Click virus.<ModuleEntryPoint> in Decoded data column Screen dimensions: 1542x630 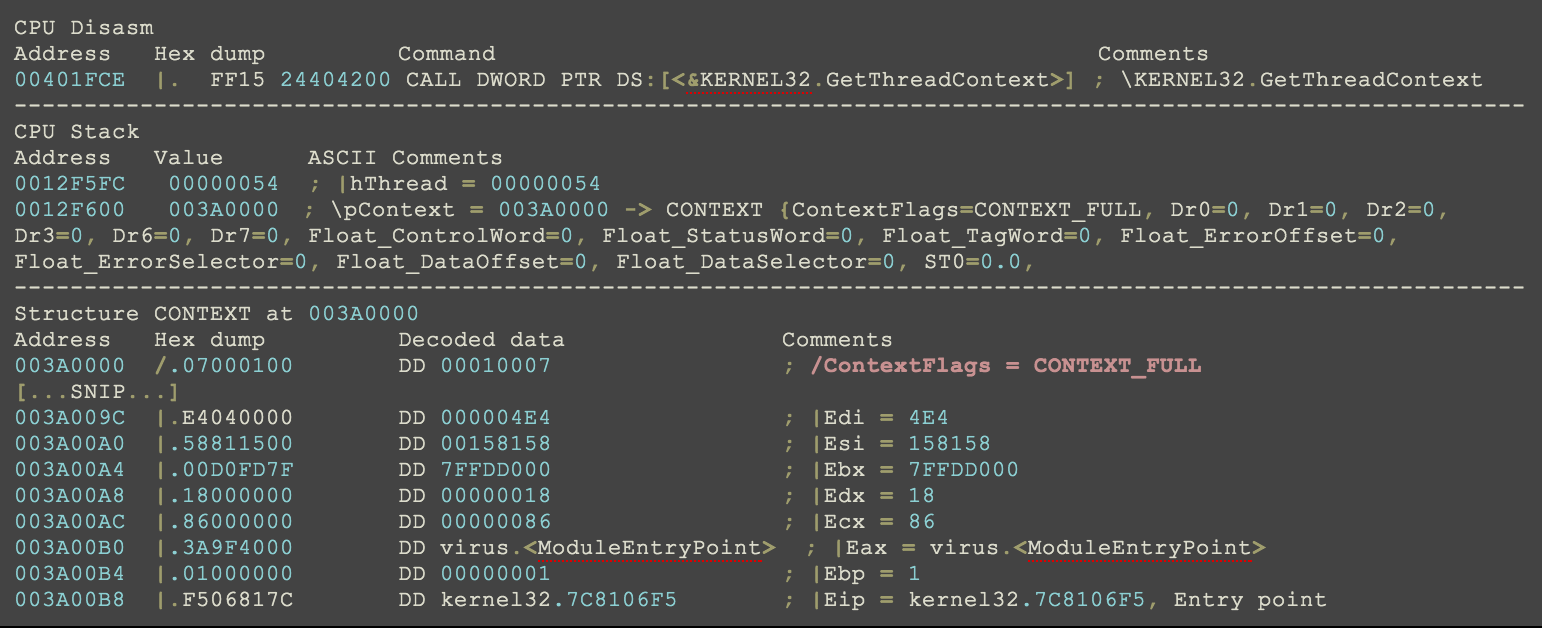point(607,548)
